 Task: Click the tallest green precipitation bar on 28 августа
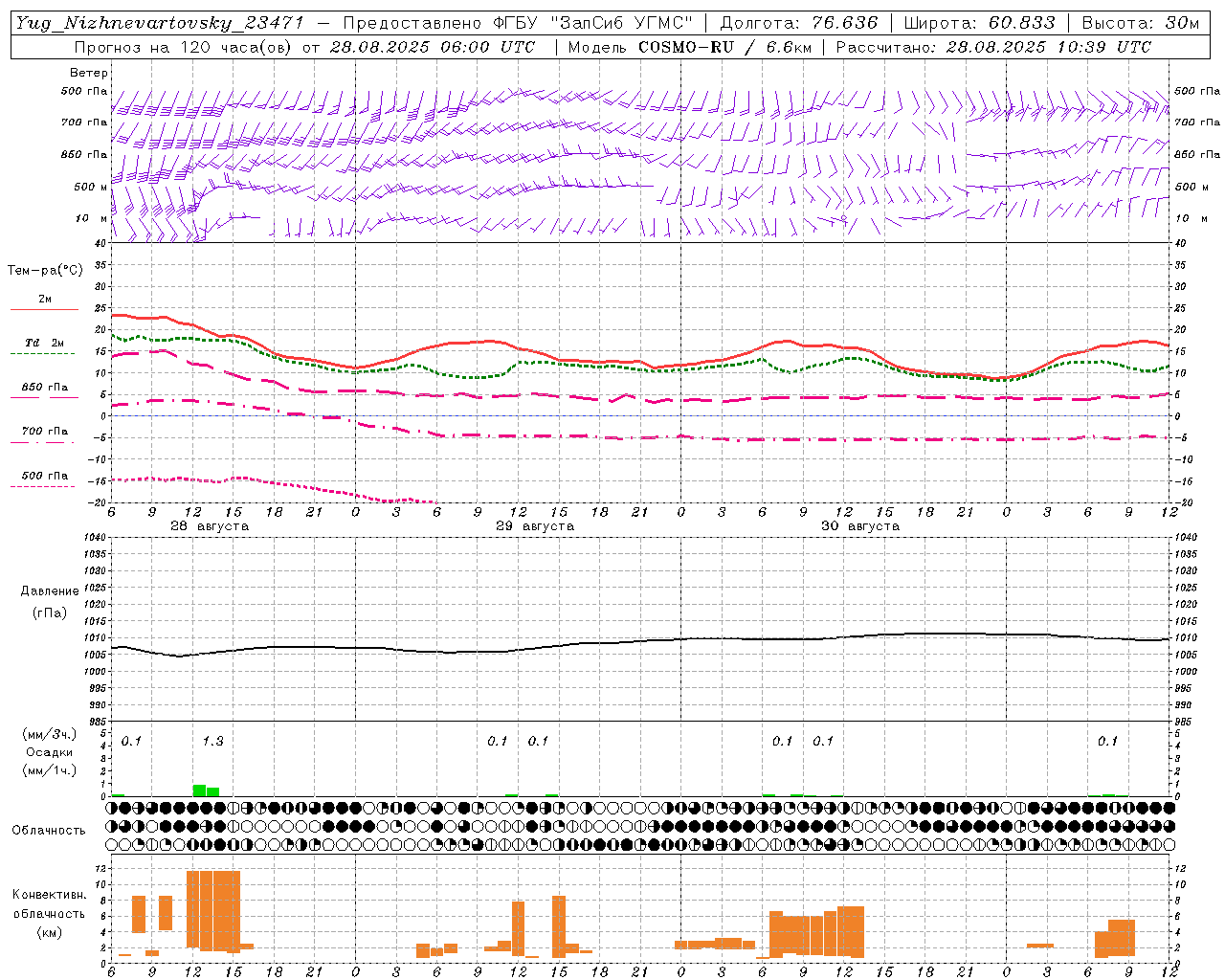199,791
